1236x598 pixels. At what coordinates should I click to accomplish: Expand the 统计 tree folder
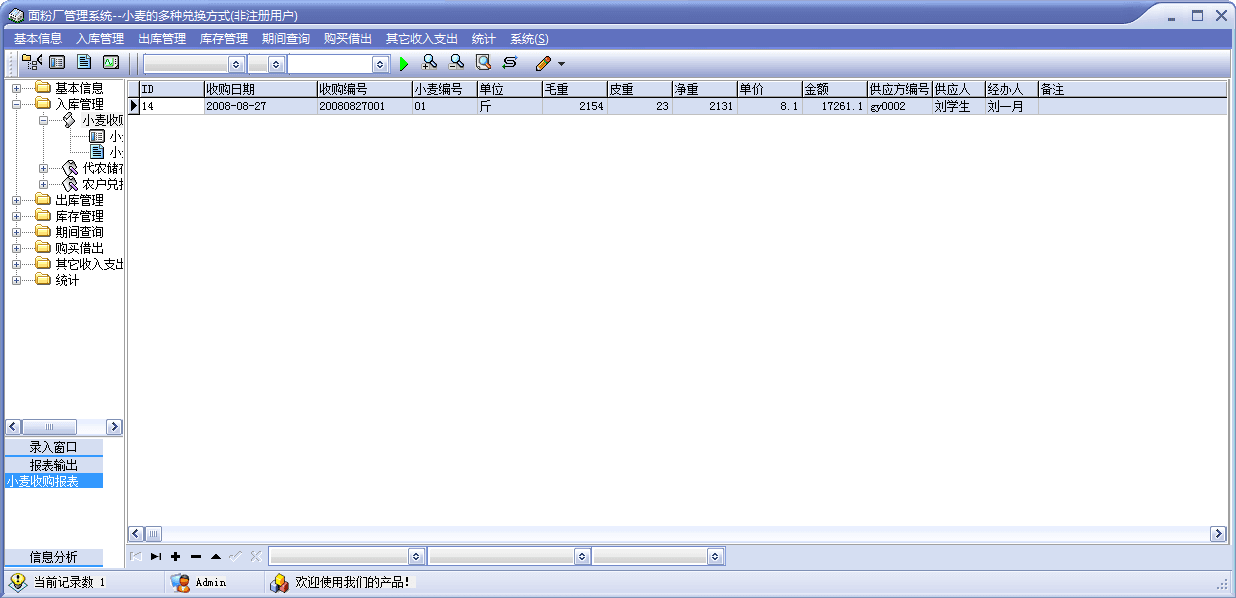coord(16,280)
